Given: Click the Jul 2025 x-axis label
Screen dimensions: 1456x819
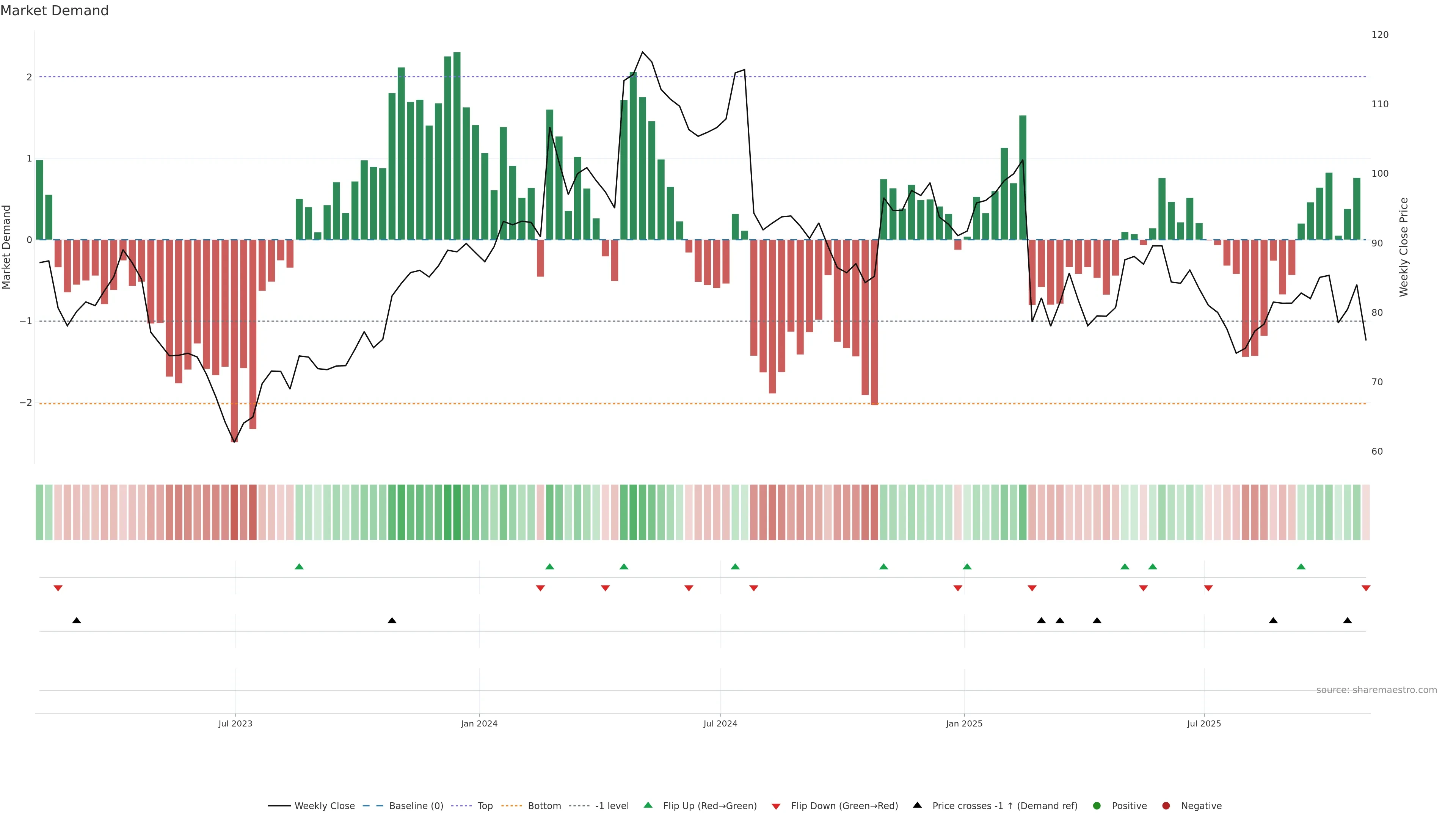Looking at the screenshot, I should pos(1204,723).
